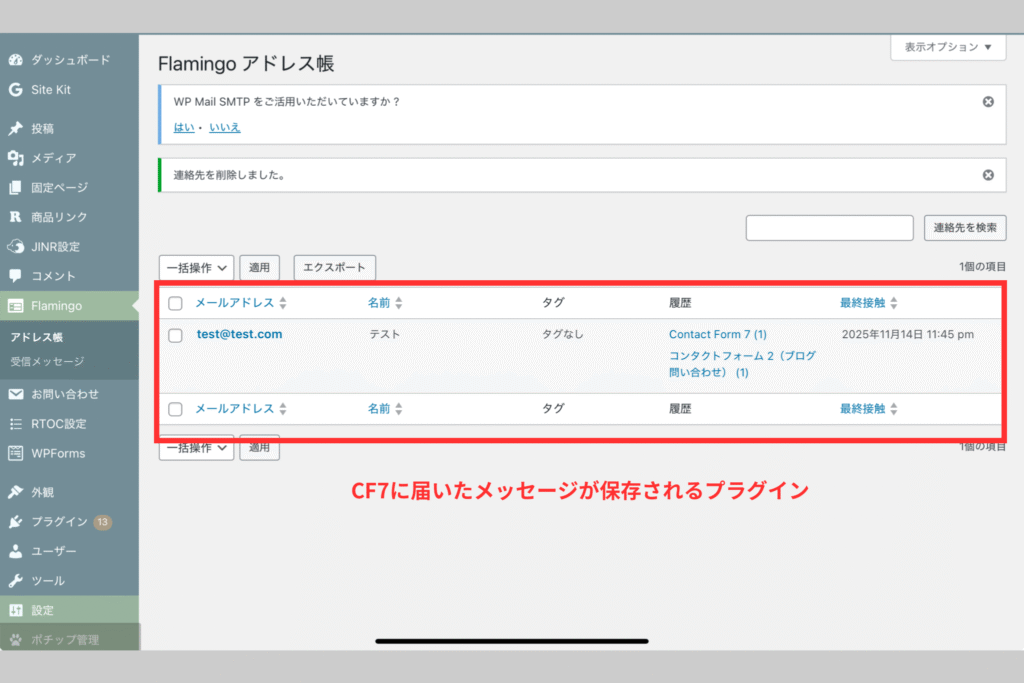
Task: Click the envelope icon for お問い合わせ
Action: (x=15, y=394)
